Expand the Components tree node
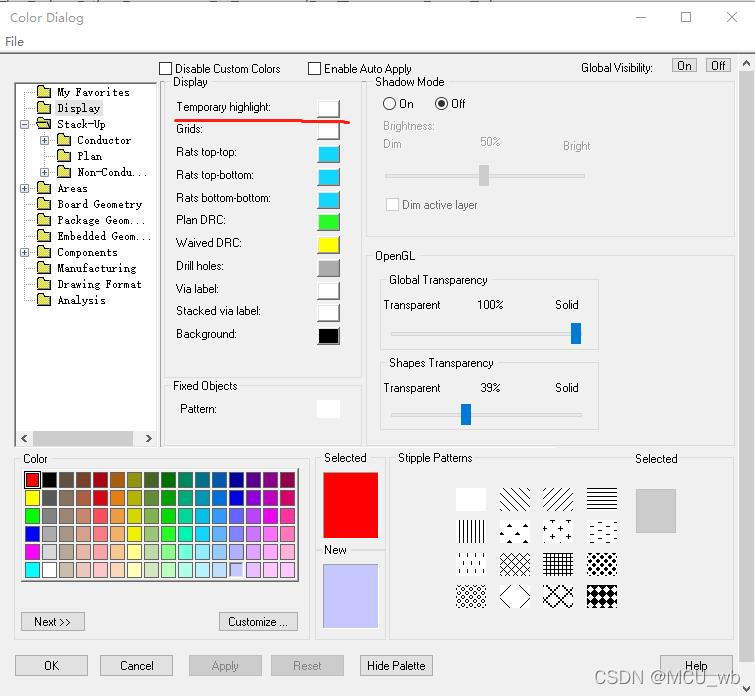This screenshot has height=696, width=755. pyautogui.click(x=25, y=252)
